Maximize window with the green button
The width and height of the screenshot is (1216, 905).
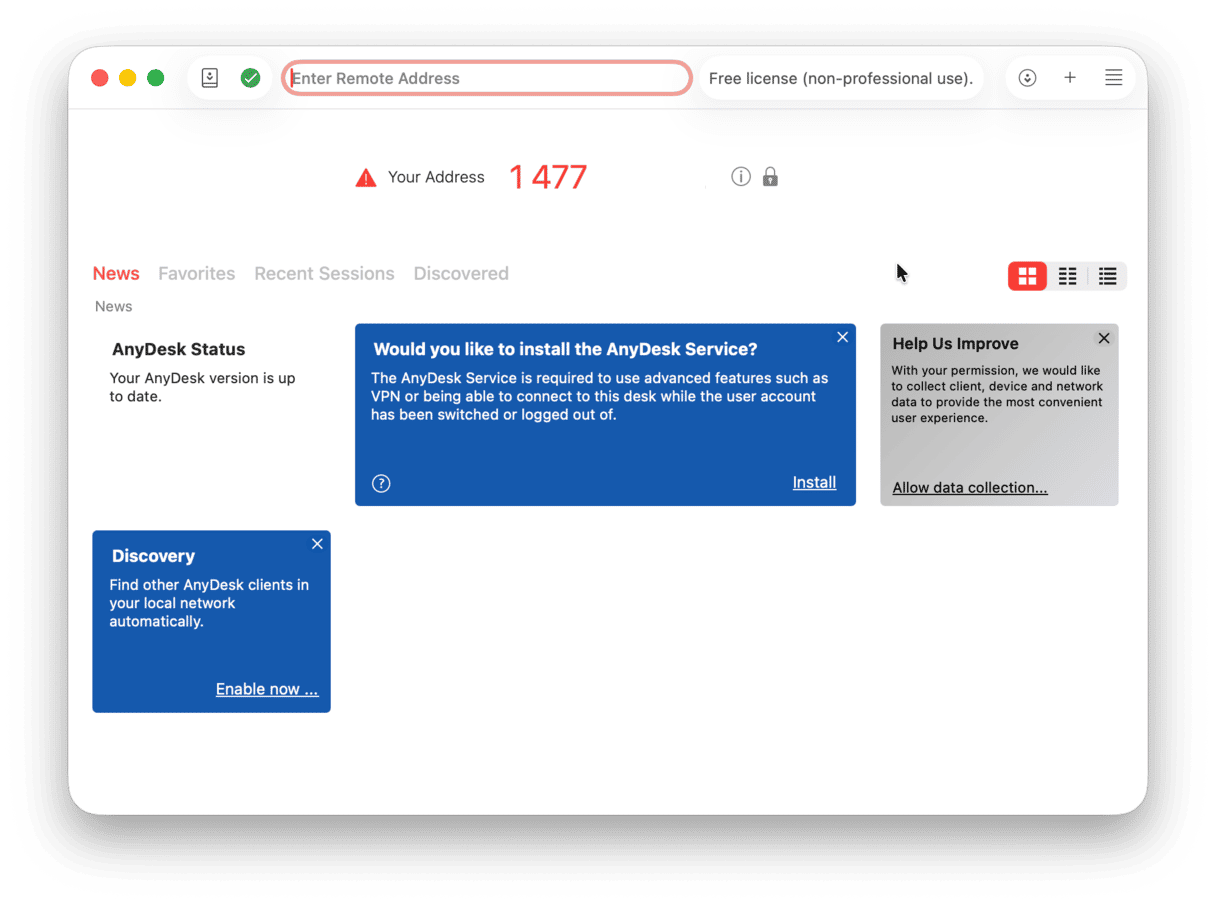[155, 78]
